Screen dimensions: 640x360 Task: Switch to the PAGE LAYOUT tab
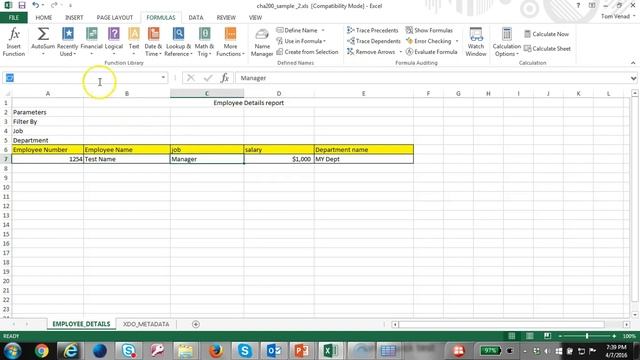[x=115, y=18]
